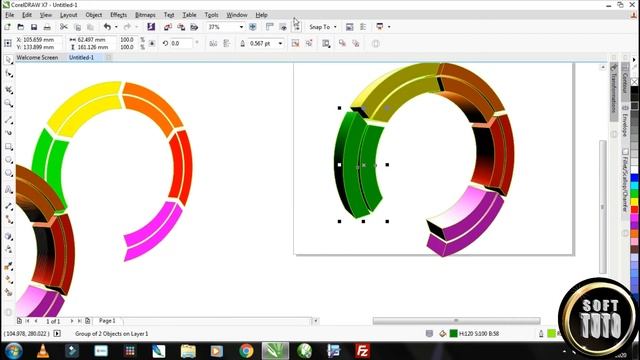Select the Transparency tool

point(9,249)
